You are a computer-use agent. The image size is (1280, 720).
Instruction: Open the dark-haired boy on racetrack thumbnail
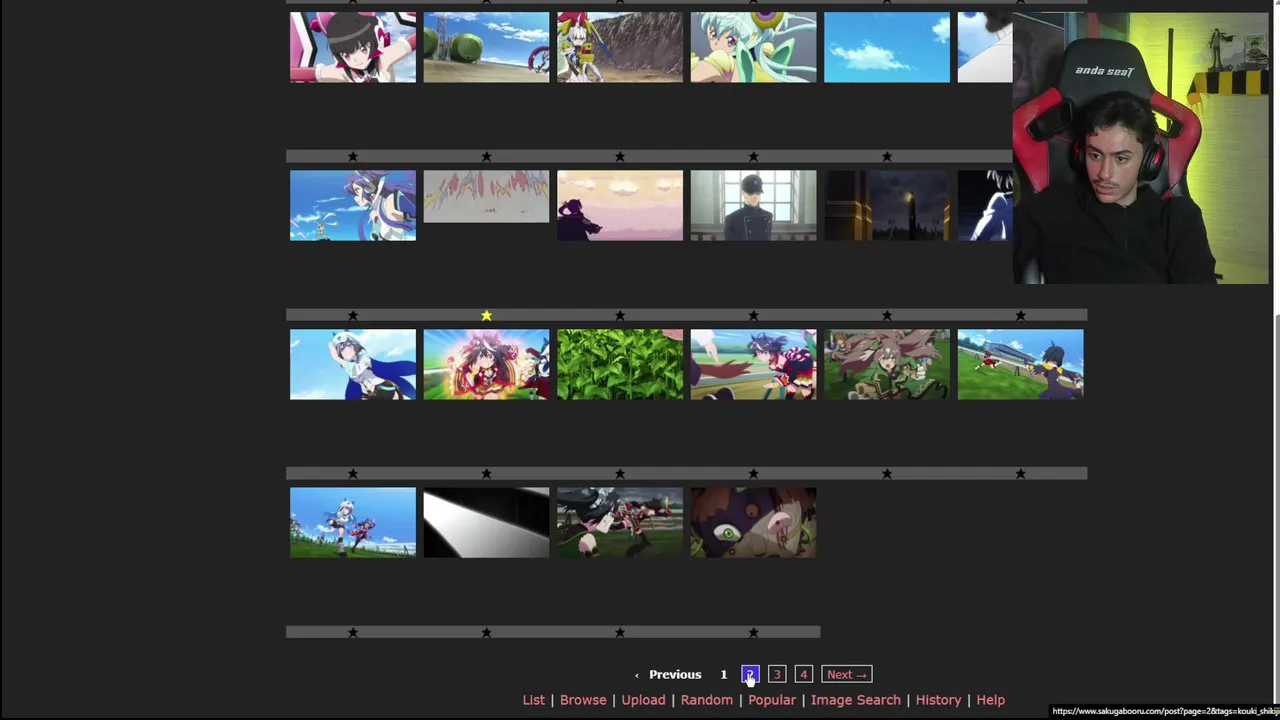tap(1020, 364)
